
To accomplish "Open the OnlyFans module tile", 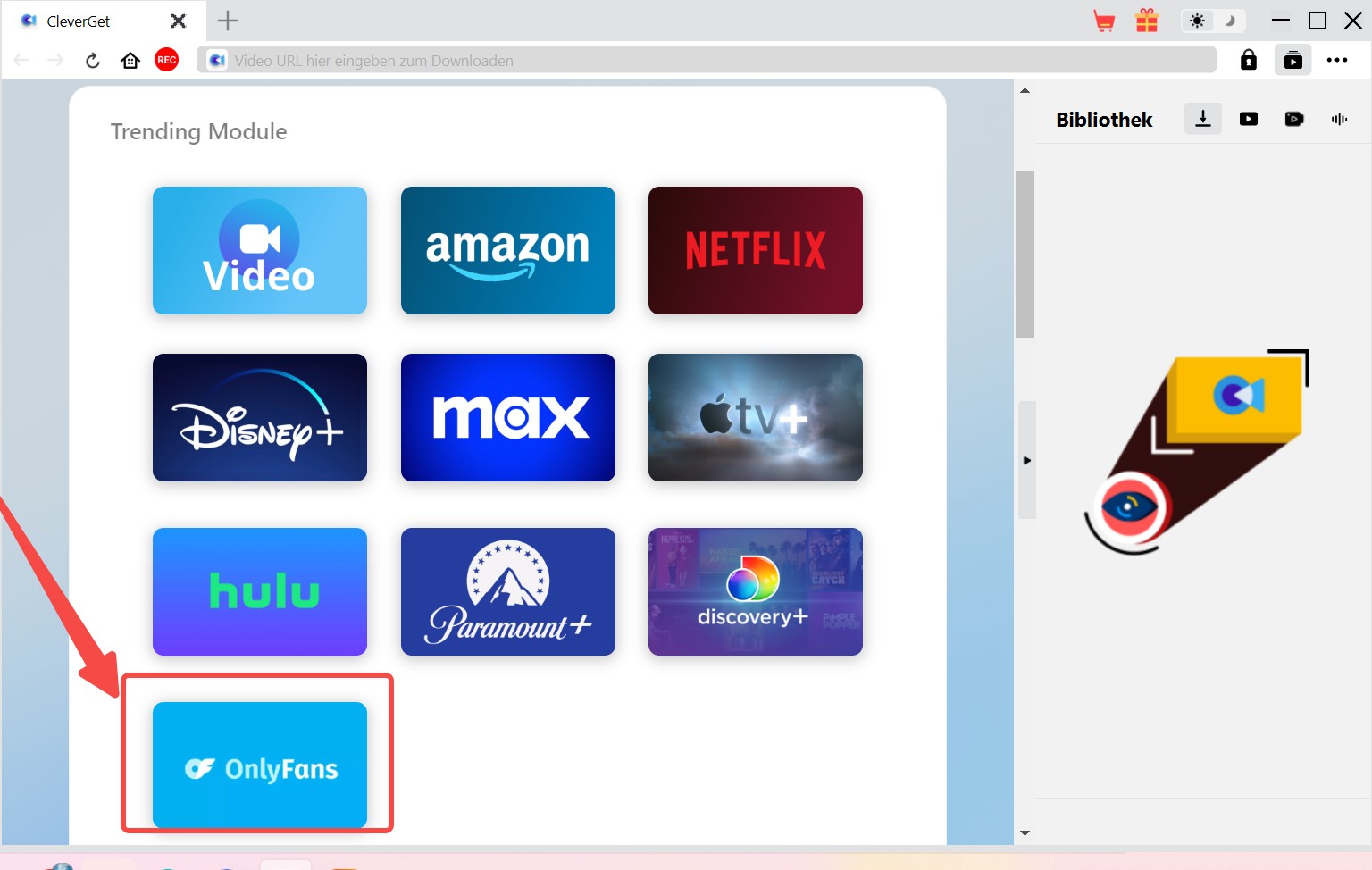I will click(x=260, y=765).
